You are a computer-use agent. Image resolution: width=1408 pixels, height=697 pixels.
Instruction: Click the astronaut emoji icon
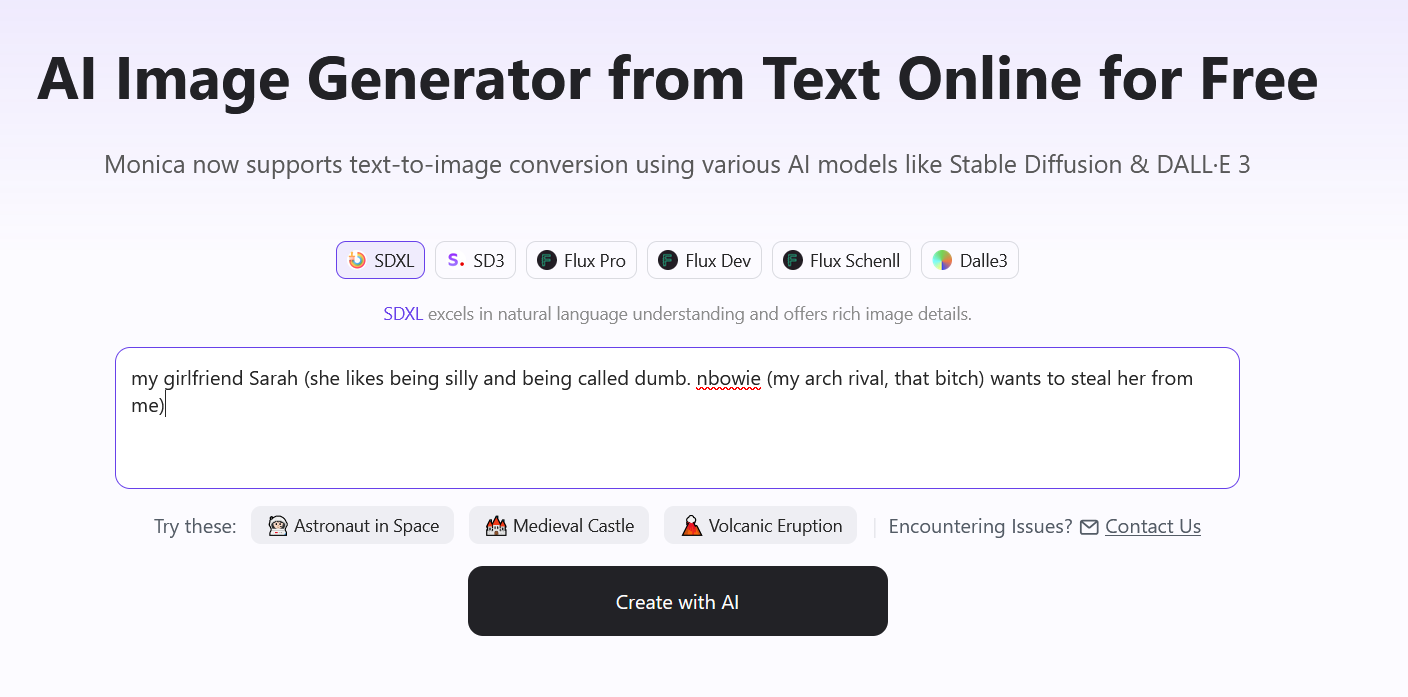pyautogui.click(x=278, y=526)
